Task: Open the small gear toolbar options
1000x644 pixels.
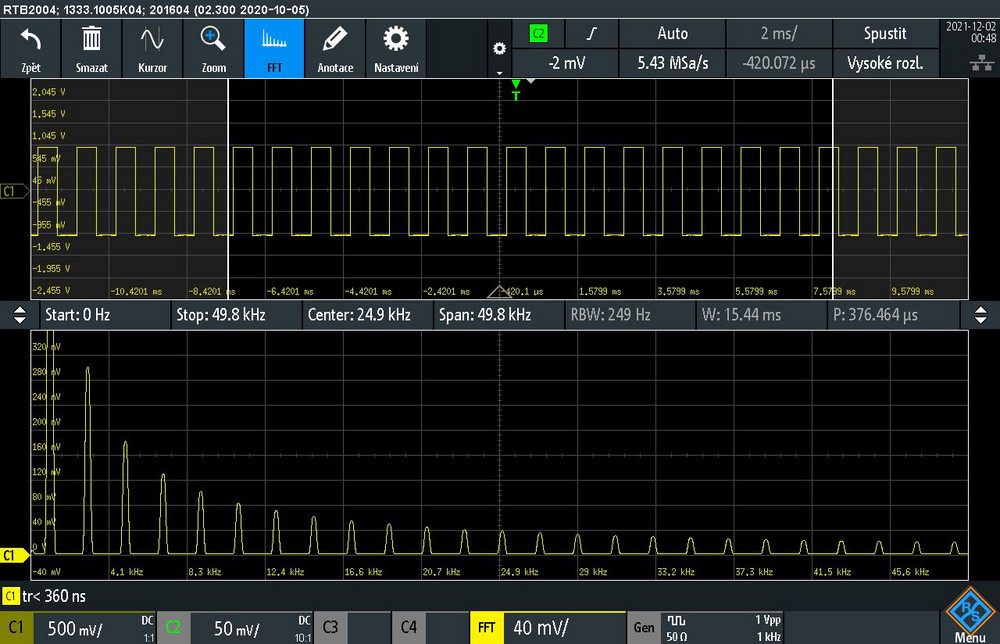Action: click(x=499, y=49)
